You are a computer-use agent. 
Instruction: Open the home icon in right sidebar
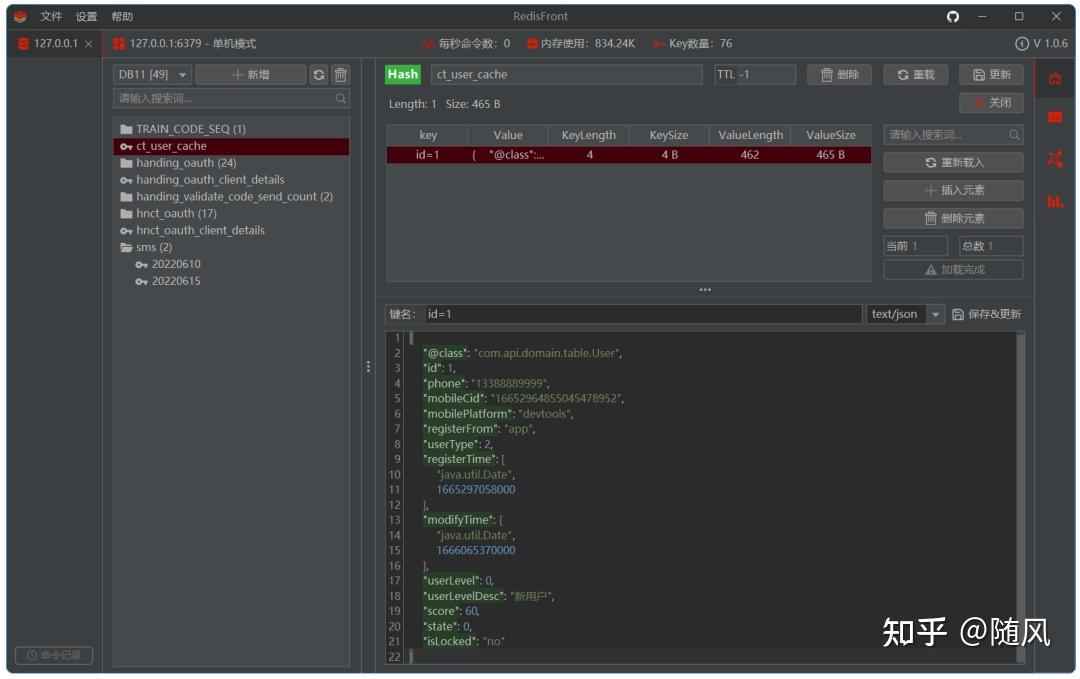coord(1055,79)
